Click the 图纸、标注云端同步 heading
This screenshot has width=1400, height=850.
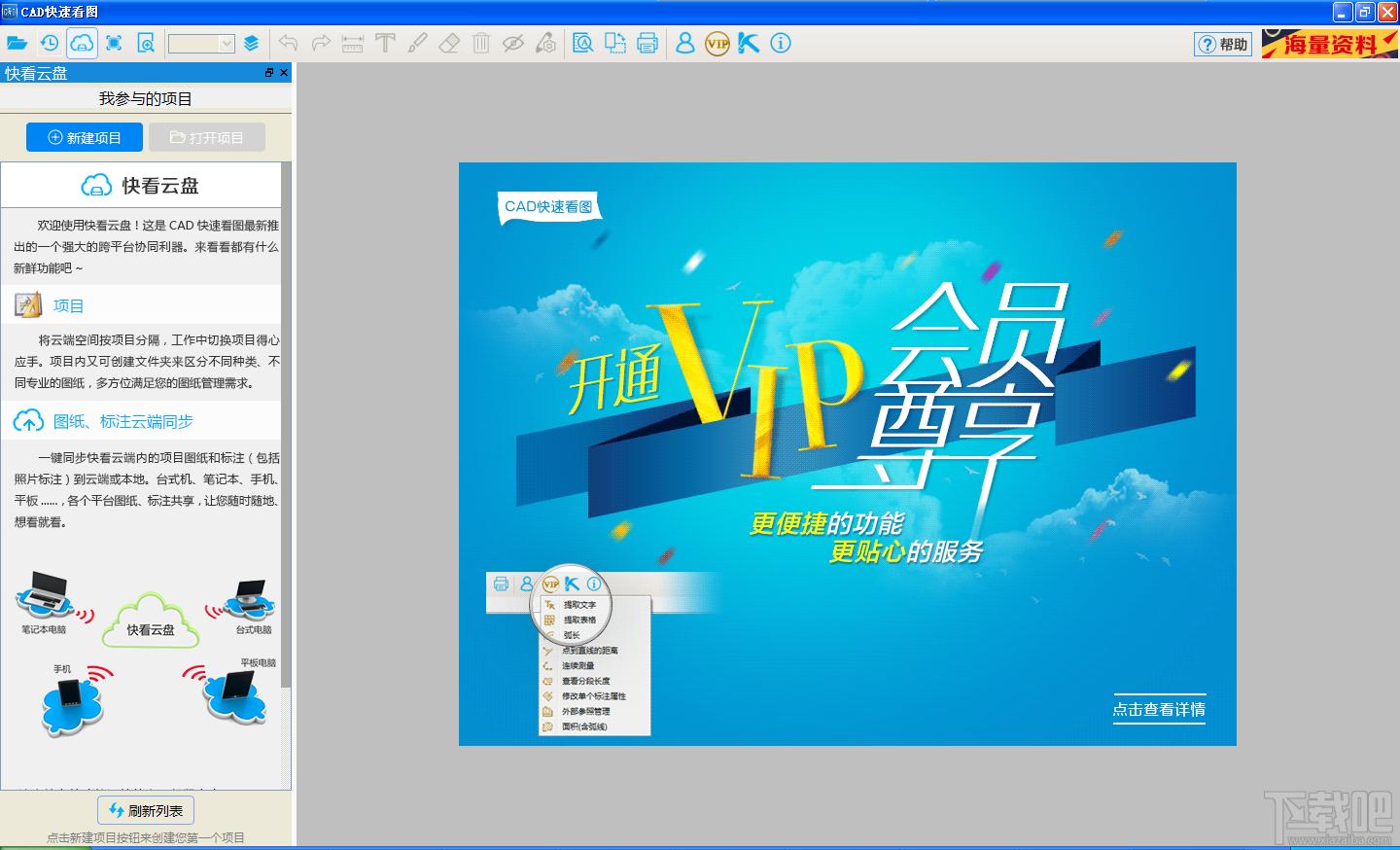click(x=123, y=421)
